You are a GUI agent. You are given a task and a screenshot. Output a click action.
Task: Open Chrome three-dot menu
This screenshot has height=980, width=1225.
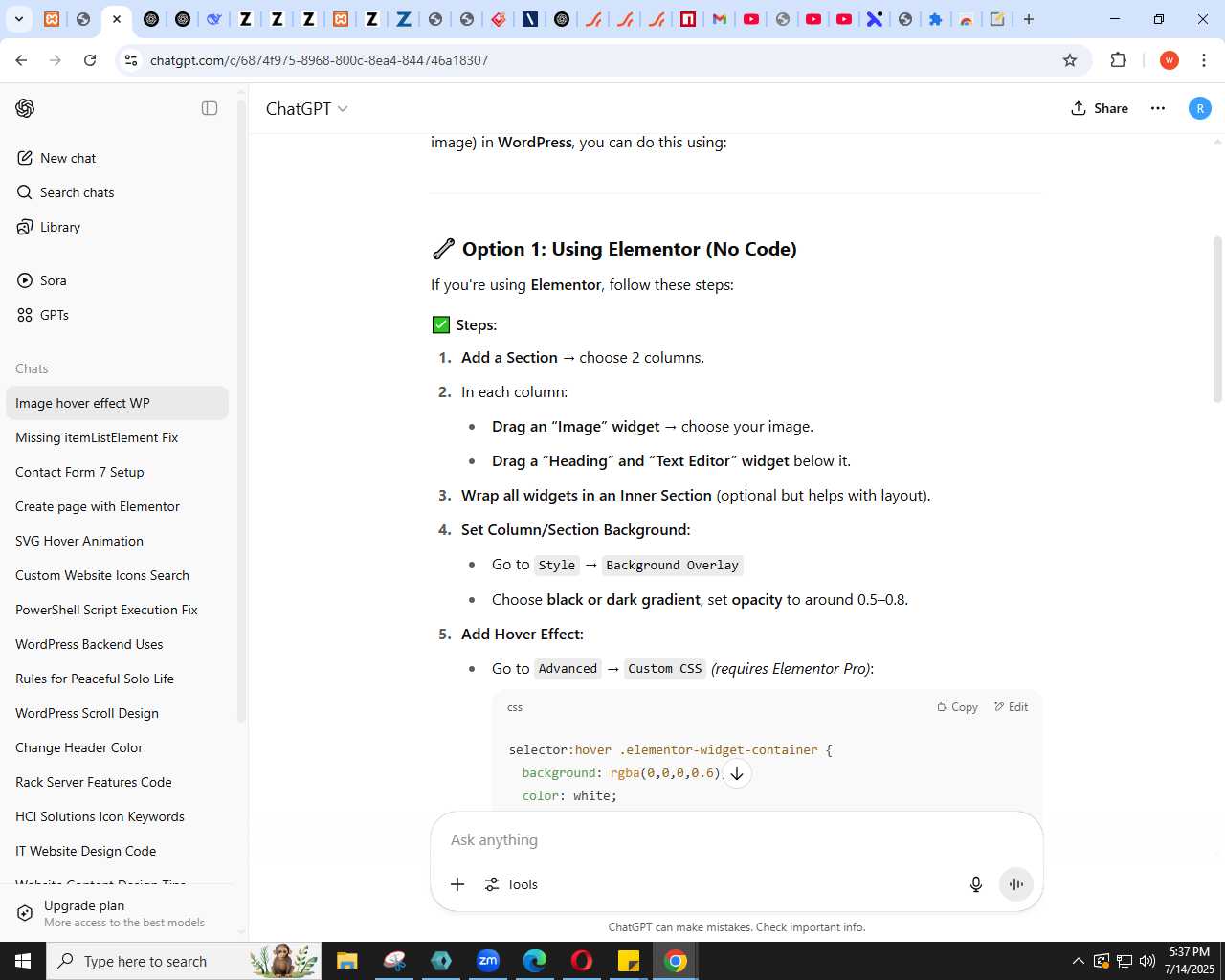pos(1203,60)
